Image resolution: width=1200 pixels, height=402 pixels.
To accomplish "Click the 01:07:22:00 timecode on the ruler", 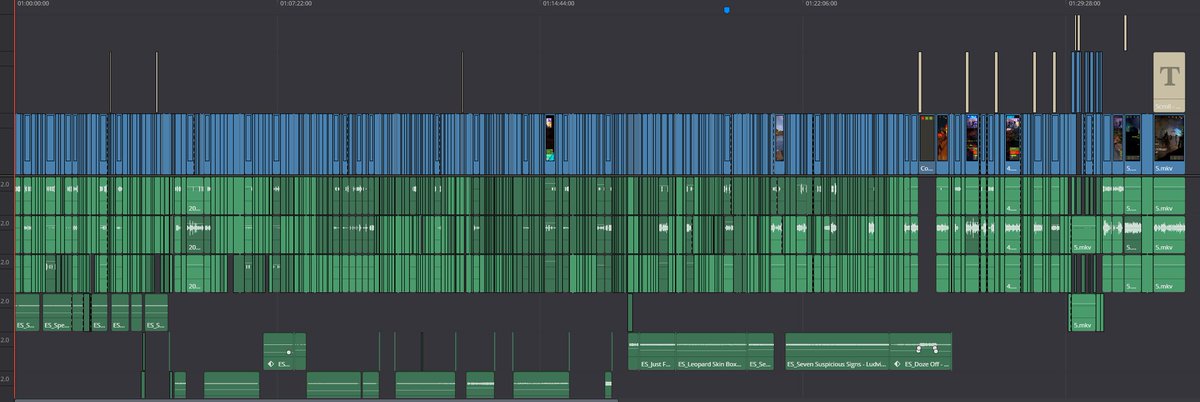I will click(296, 4).
